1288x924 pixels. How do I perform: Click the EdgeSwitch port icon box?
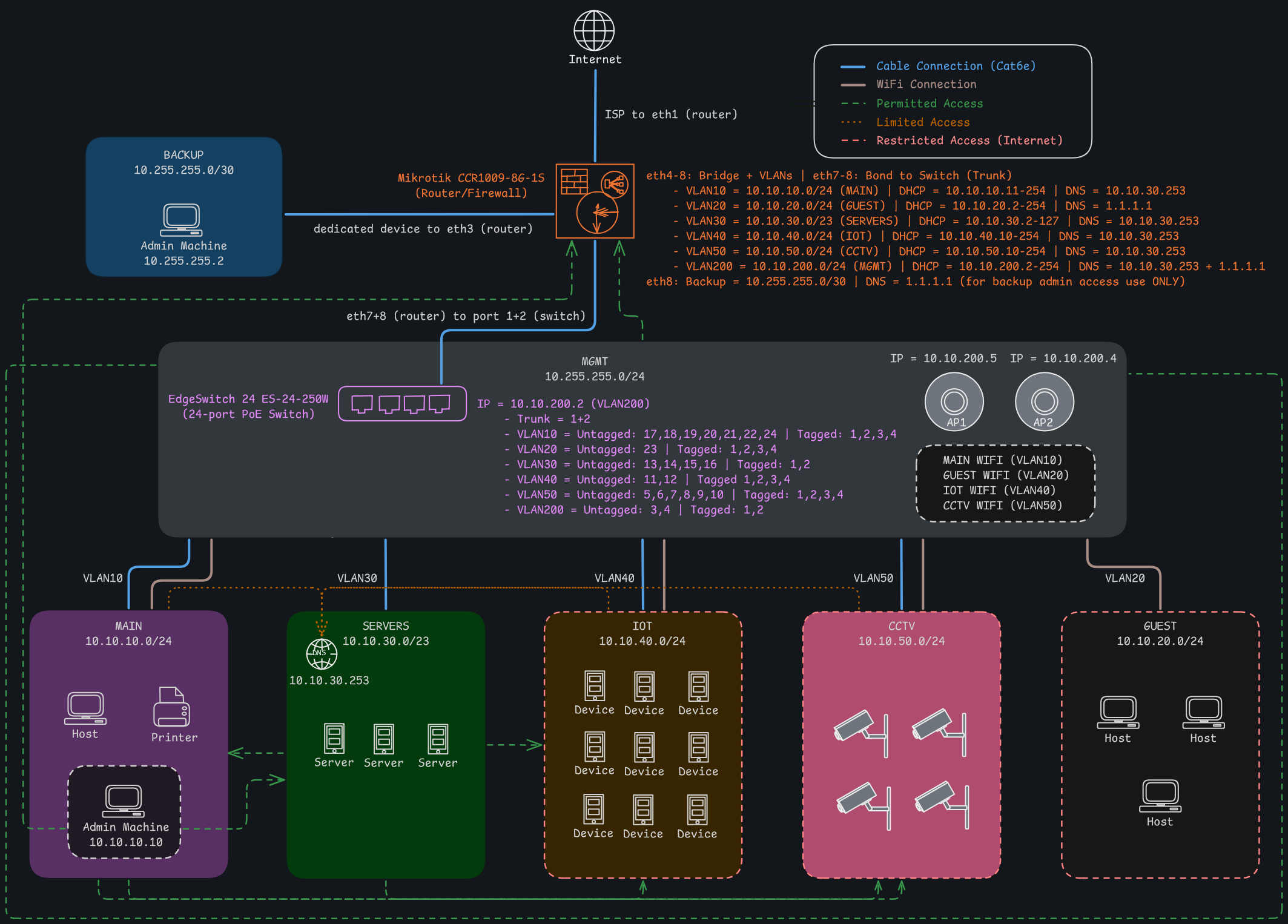coord(402,403)
